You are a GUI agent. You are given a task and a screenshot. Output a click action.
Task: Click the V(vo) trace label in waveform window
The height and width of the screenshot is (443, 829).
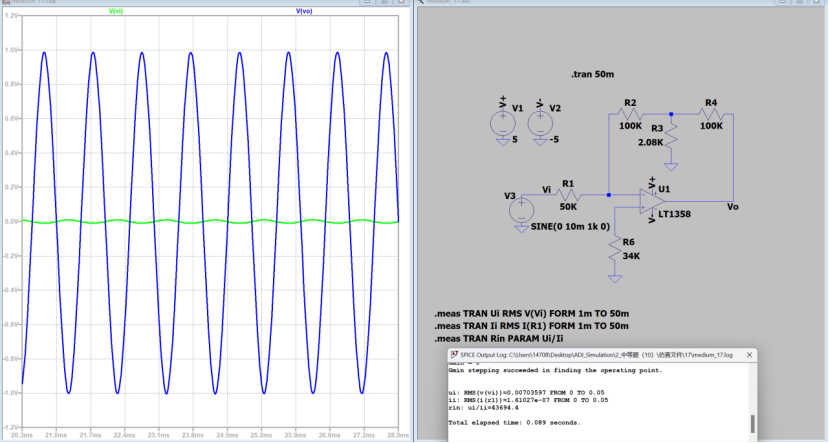tap(304, 11)
